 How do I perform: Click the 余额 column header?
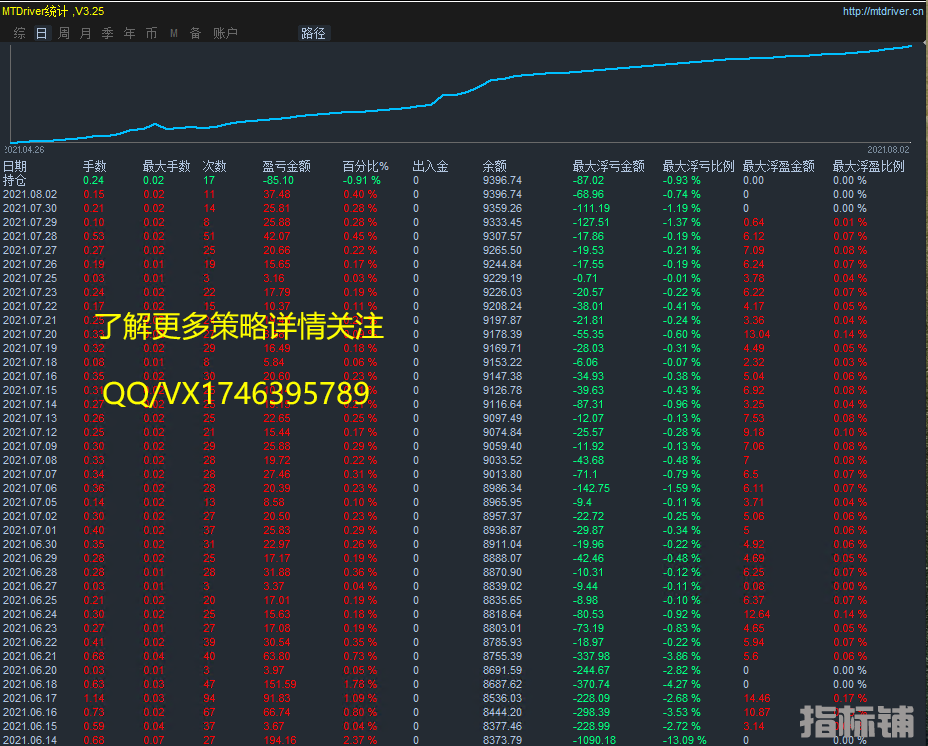494,166
